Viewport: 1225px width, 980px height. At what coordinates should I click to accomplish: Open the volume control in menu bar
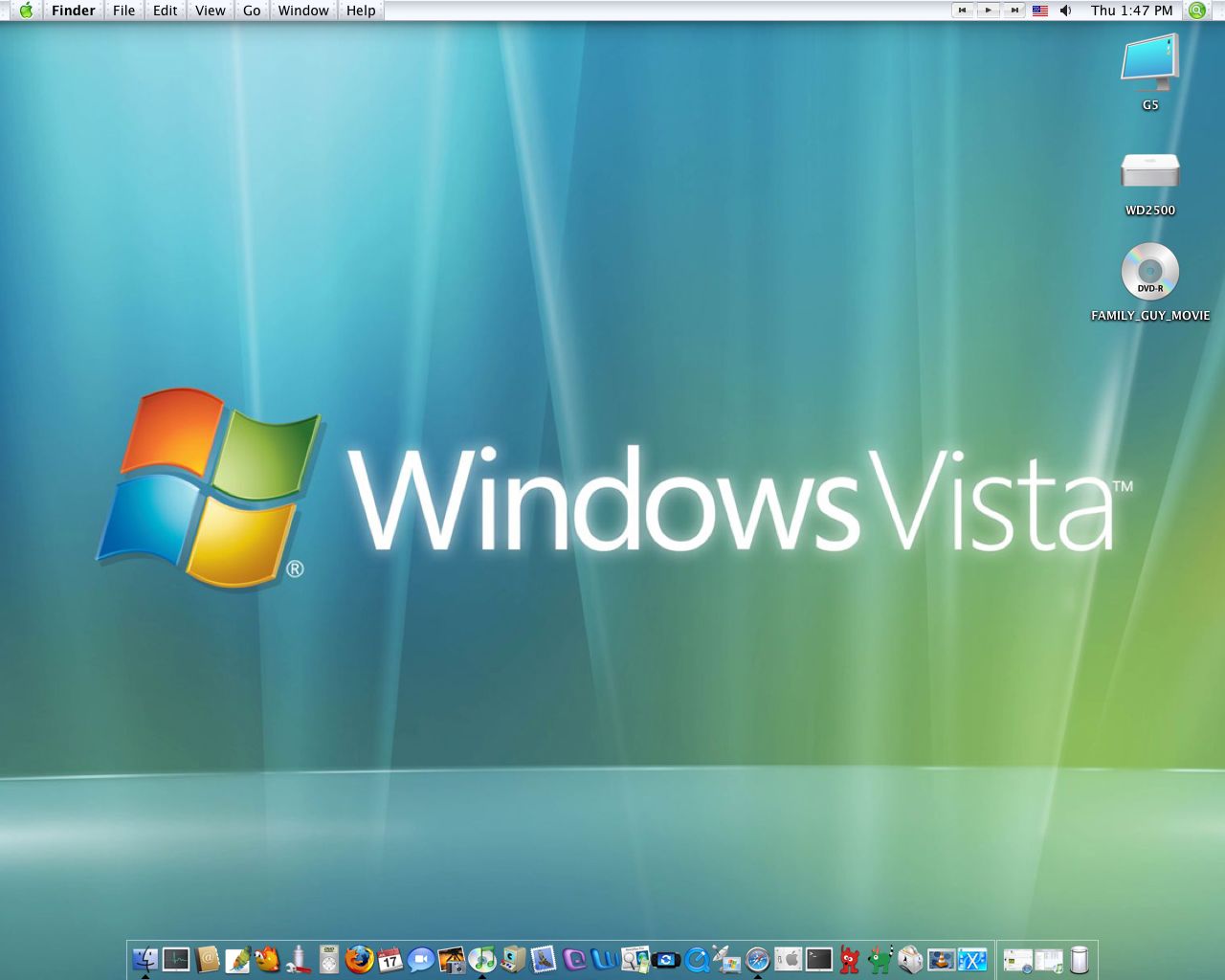1066,11
